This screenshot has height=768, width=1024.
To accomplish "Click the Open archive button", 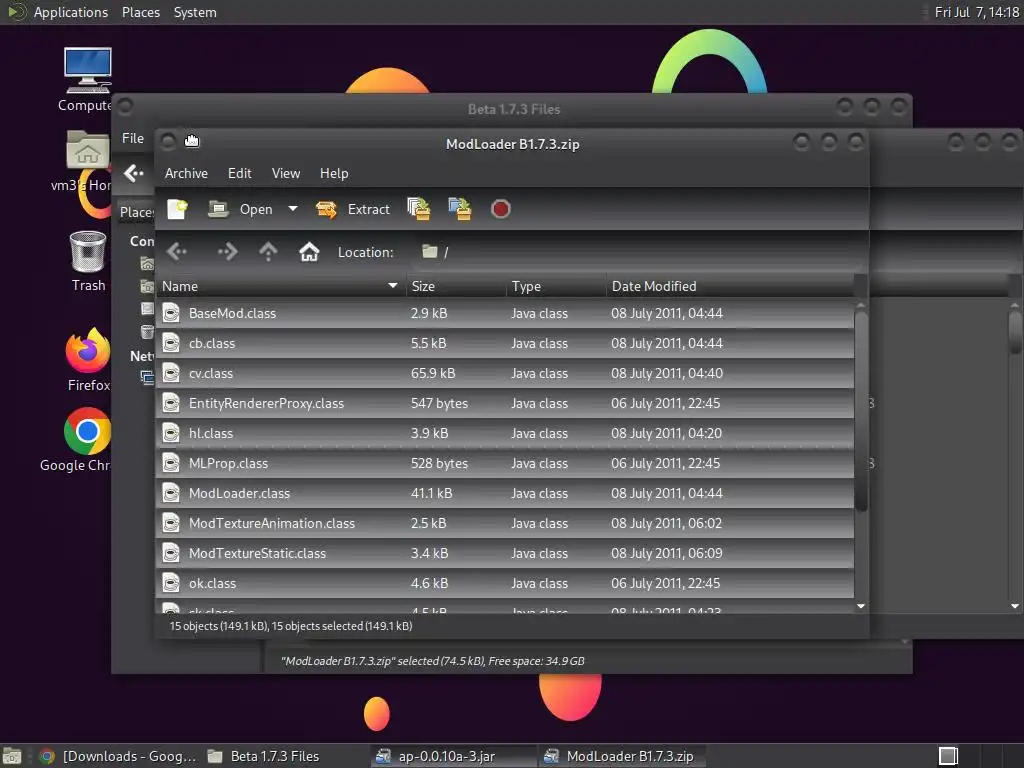I will 240,209.
